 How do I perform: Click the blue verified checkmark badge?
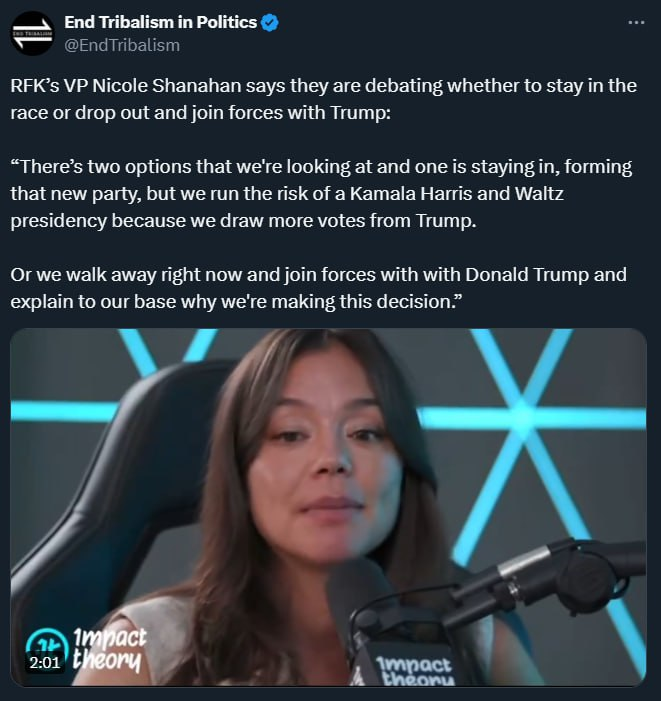(x=269, y=23)
